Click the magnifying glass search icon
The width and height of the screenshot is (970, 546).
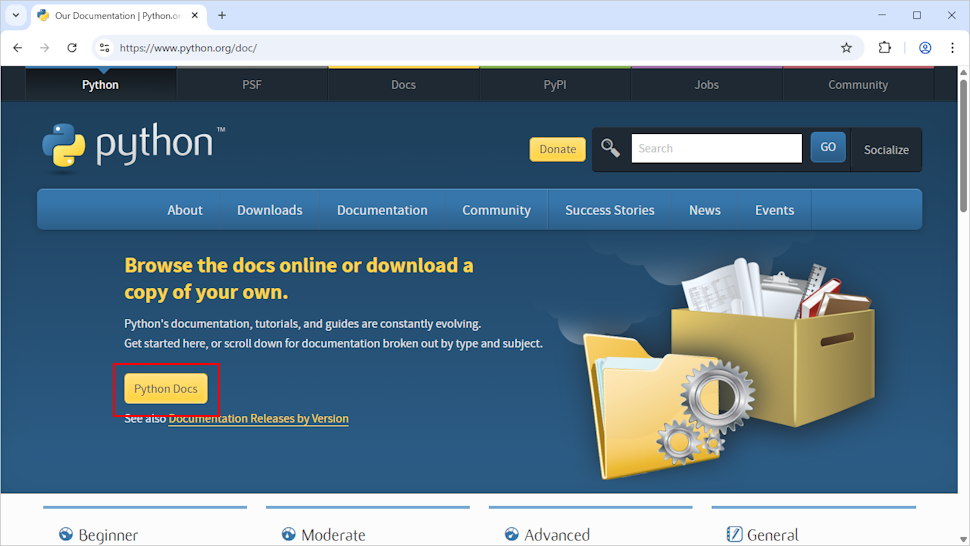[x=611, y=148]
